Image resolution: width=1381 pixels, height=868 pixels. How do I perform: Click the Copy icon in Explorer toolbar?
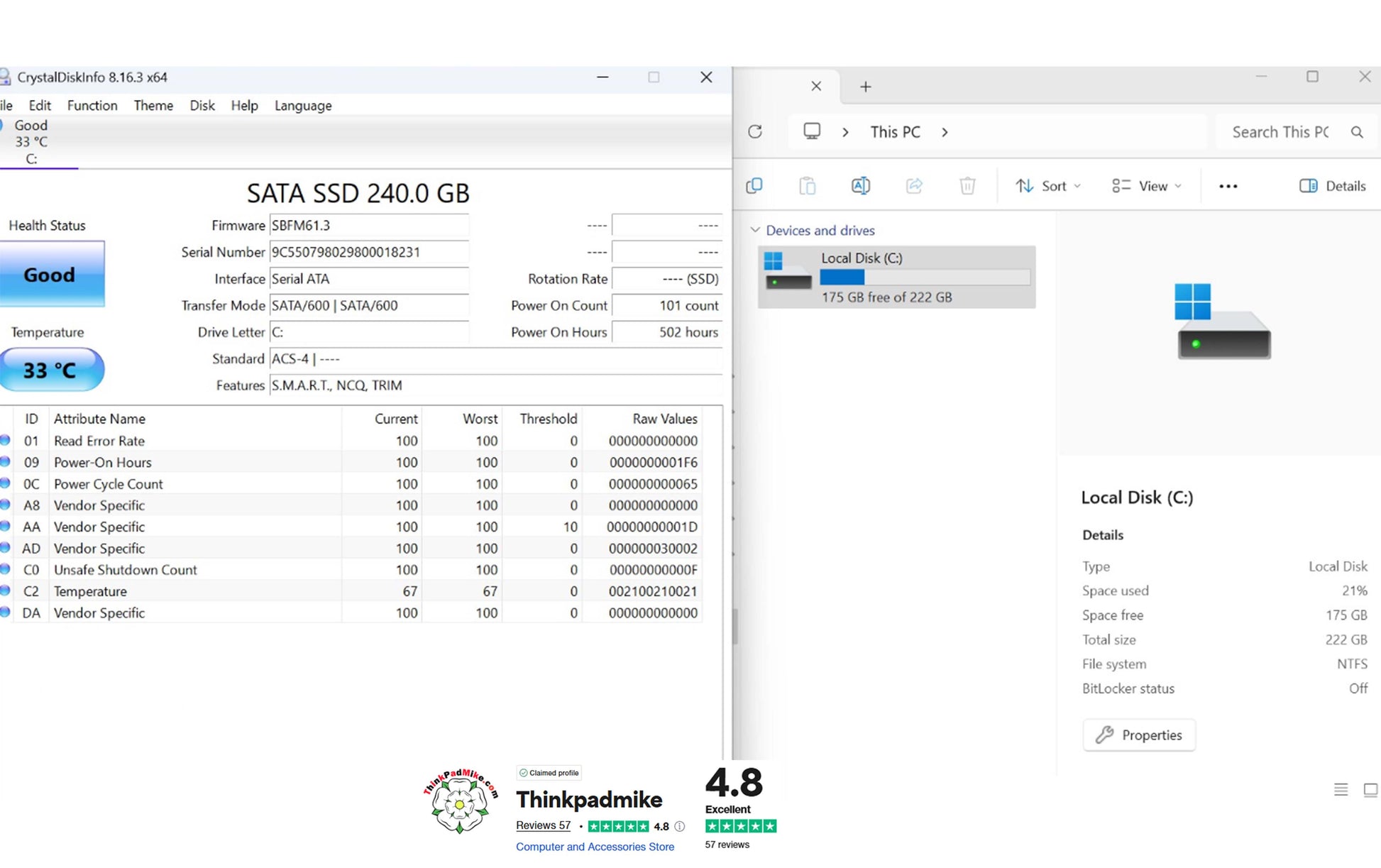click(754, 186)
